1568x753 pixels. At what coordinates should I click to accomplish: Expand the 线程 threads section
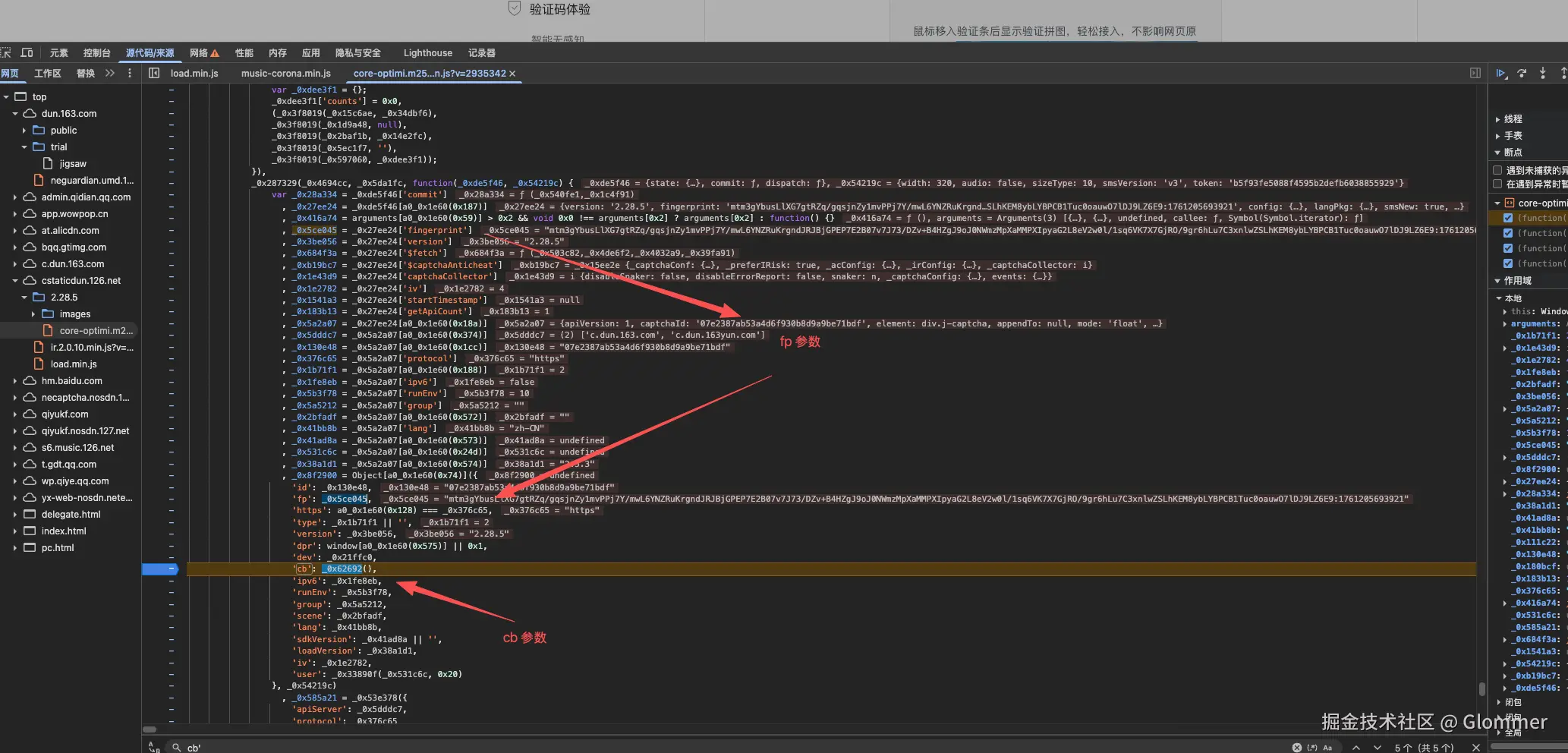click(x=1497, y=119)
